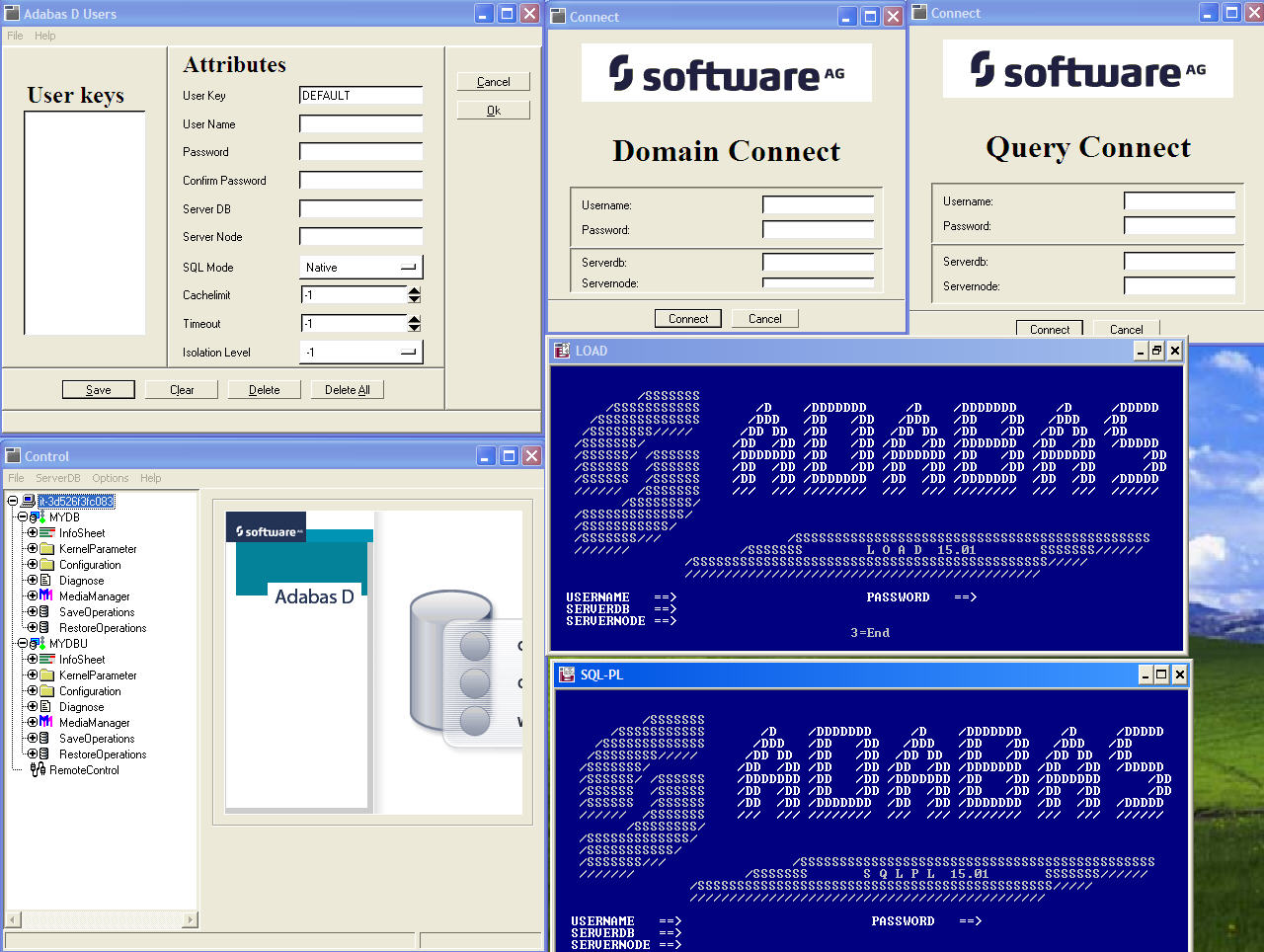The width and height of the screenshot is (1264, 952).
Task: Click the Diagnose document icon under MYDB
Action: (x=46, y=581)
